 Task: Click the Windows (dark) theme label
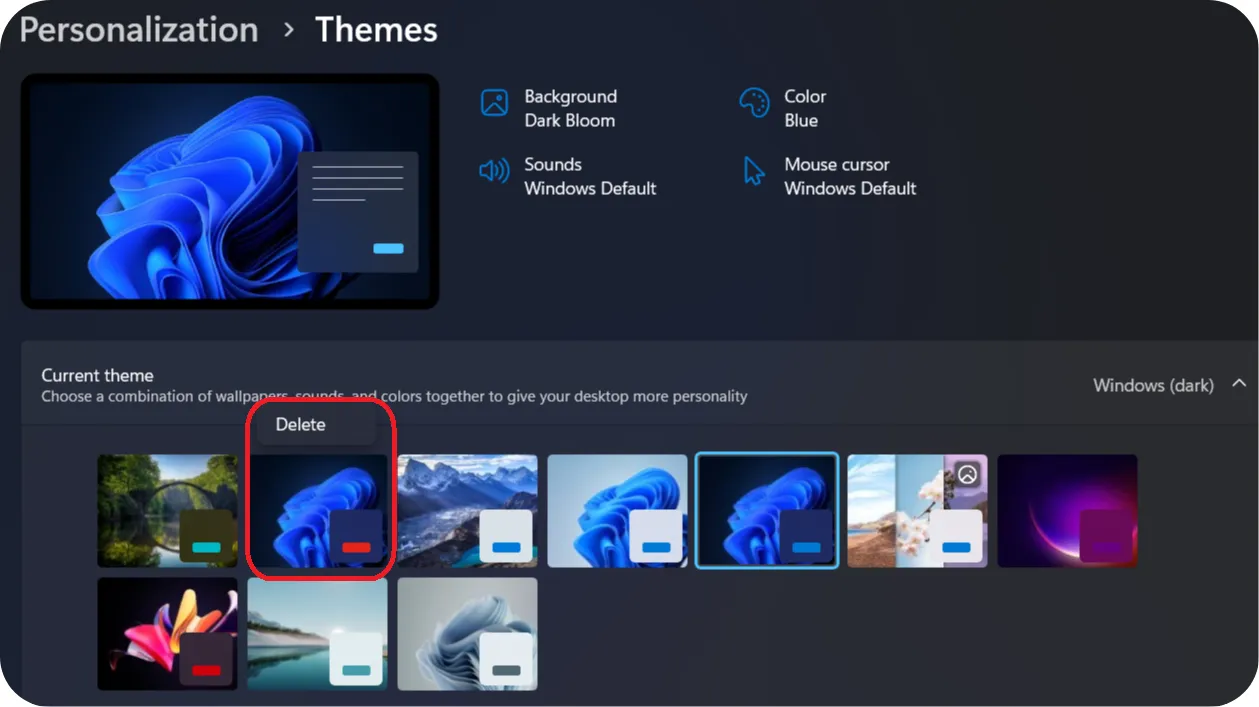(x=1153, y=385)
